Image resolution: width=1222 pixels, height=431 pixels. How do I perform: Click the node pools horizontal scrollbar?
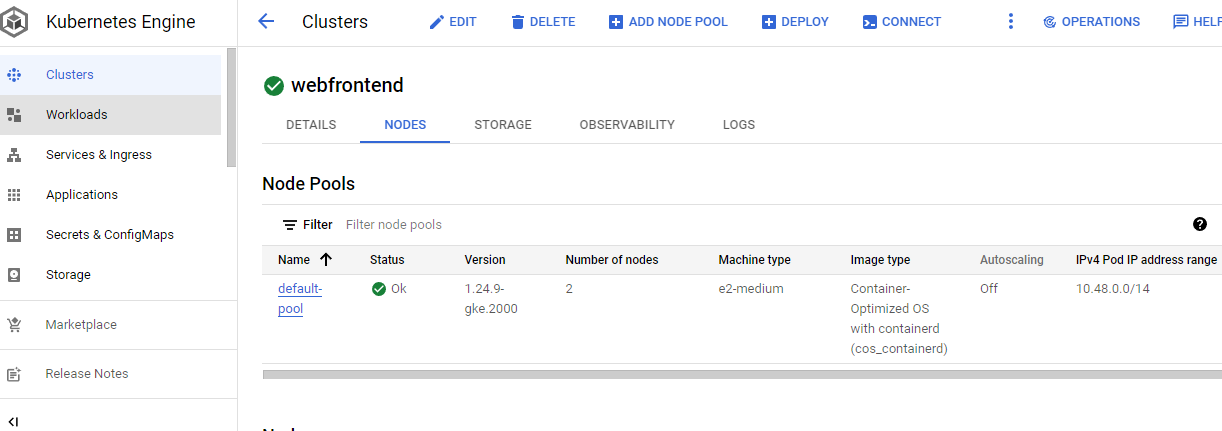[x=741, y=374]
